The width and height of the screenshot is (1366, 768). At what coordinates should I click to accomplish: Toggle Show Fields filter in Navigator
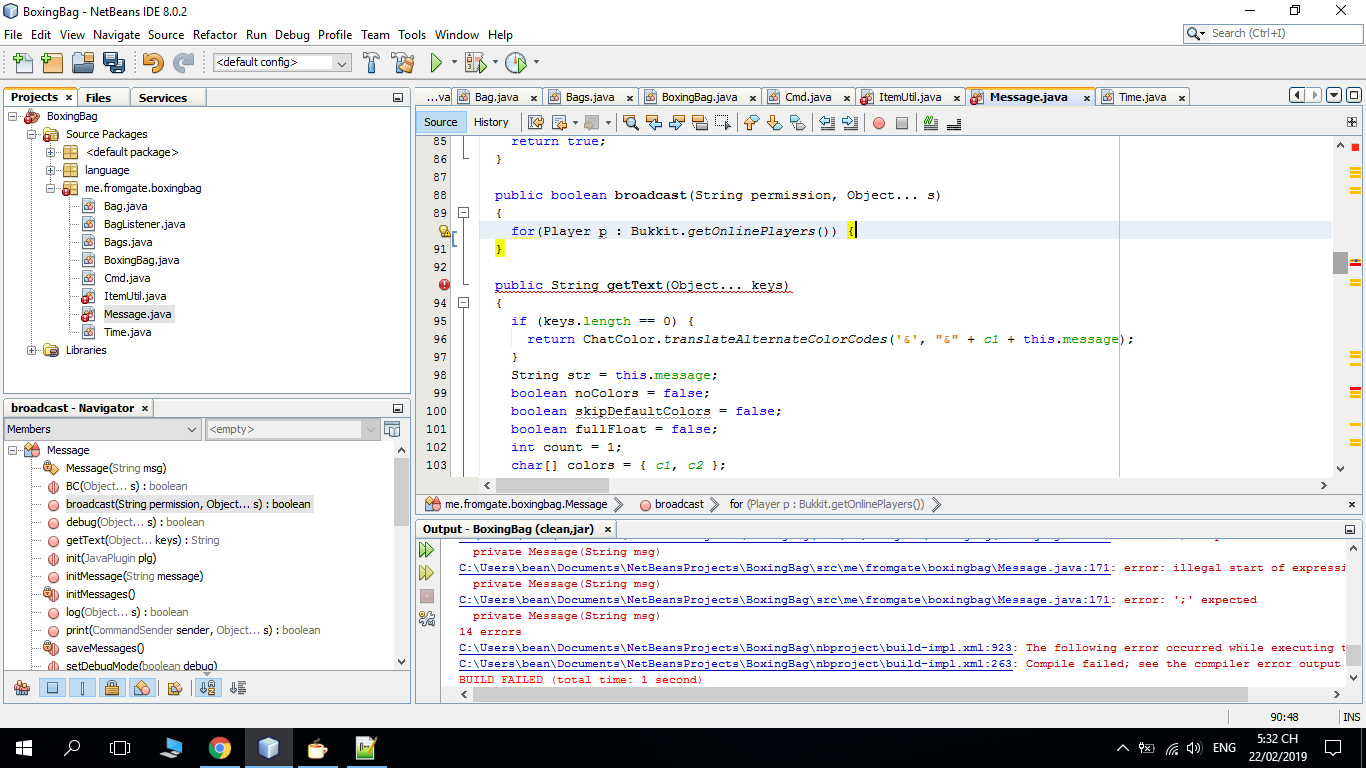coord(53,688)
